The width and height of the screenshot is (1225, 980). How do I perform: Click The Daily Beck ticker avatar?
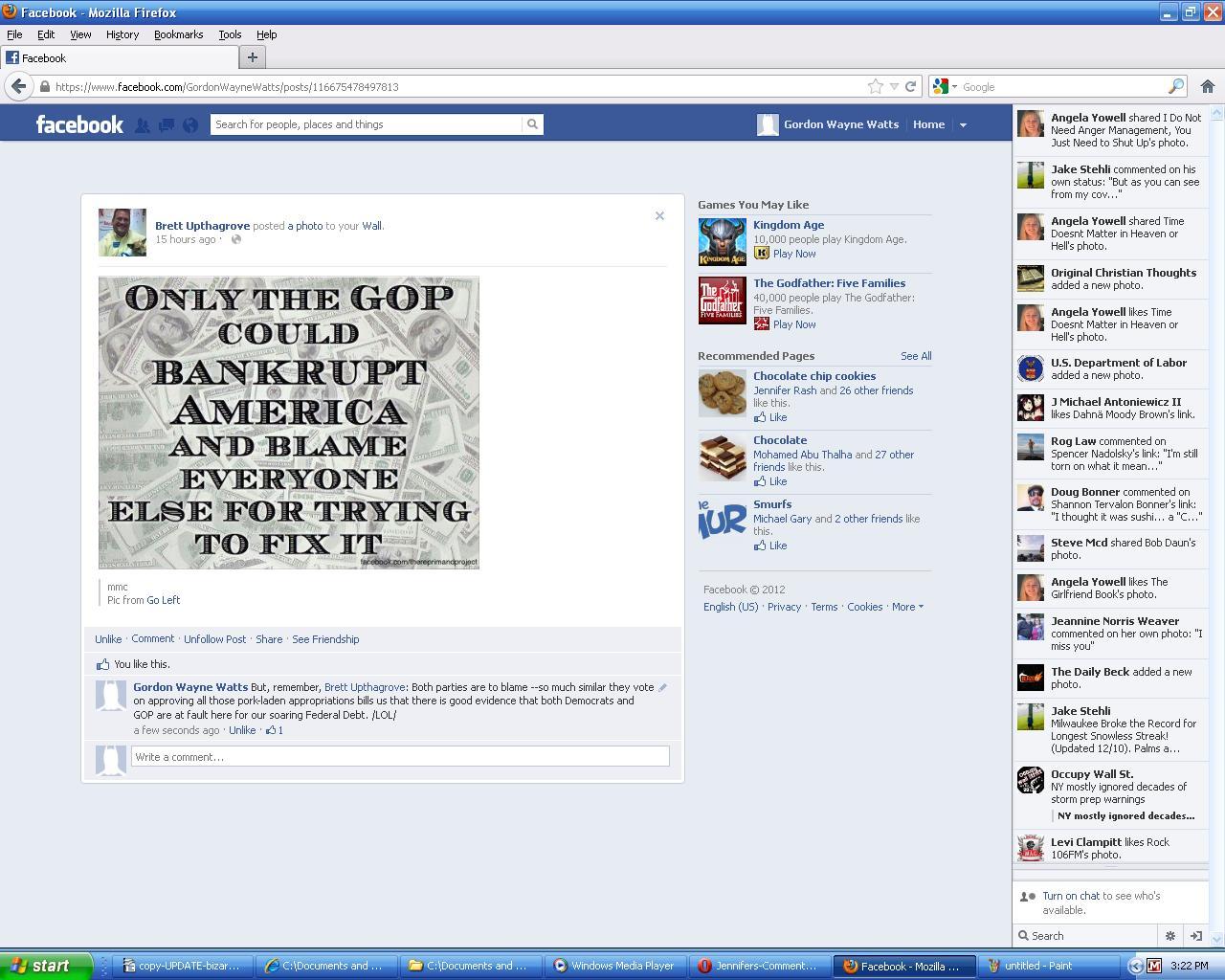1031,678
